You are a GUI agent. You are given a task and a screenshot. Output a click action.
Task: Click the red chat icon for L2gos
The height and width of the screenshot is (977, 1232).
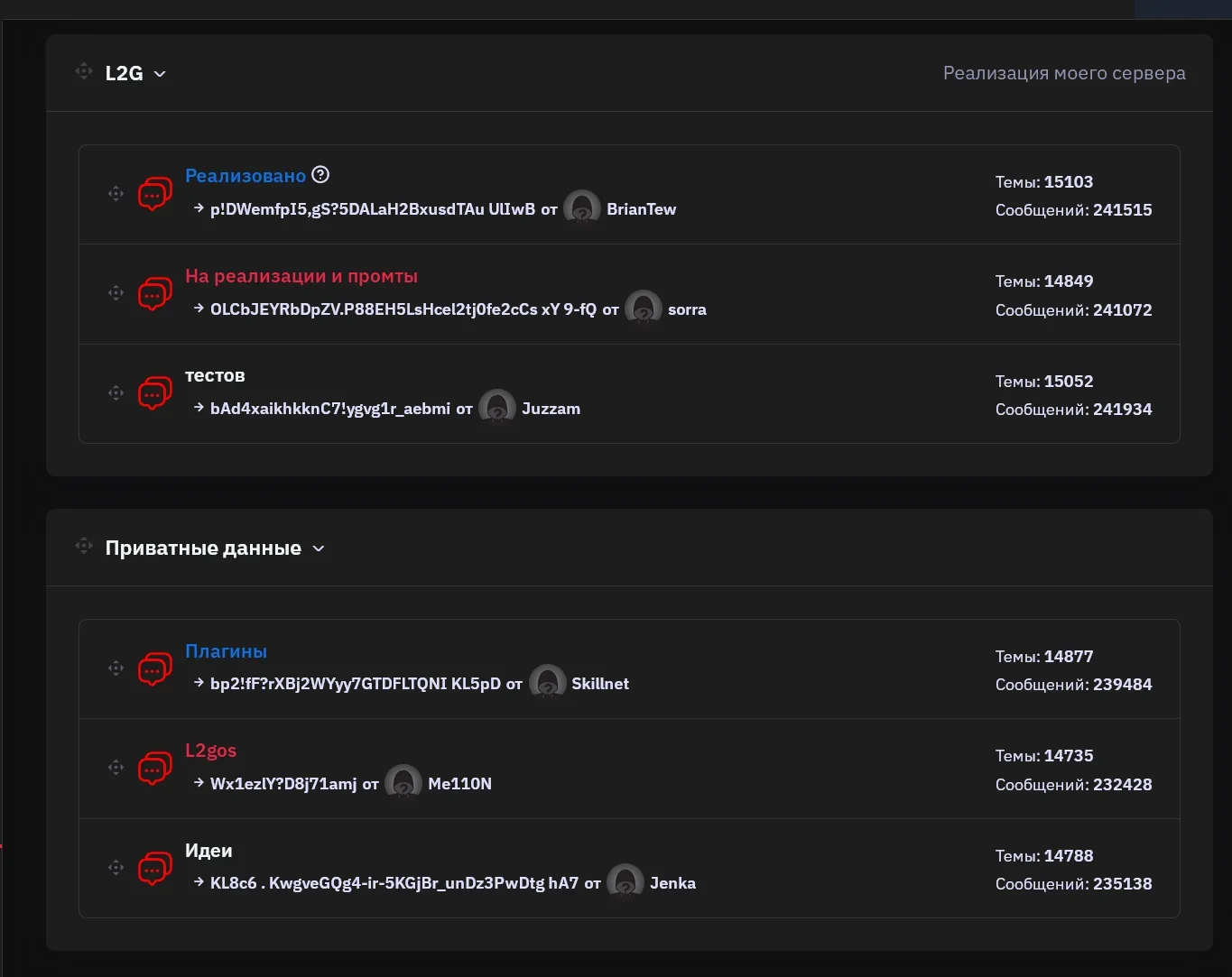(x=154, y=768)
